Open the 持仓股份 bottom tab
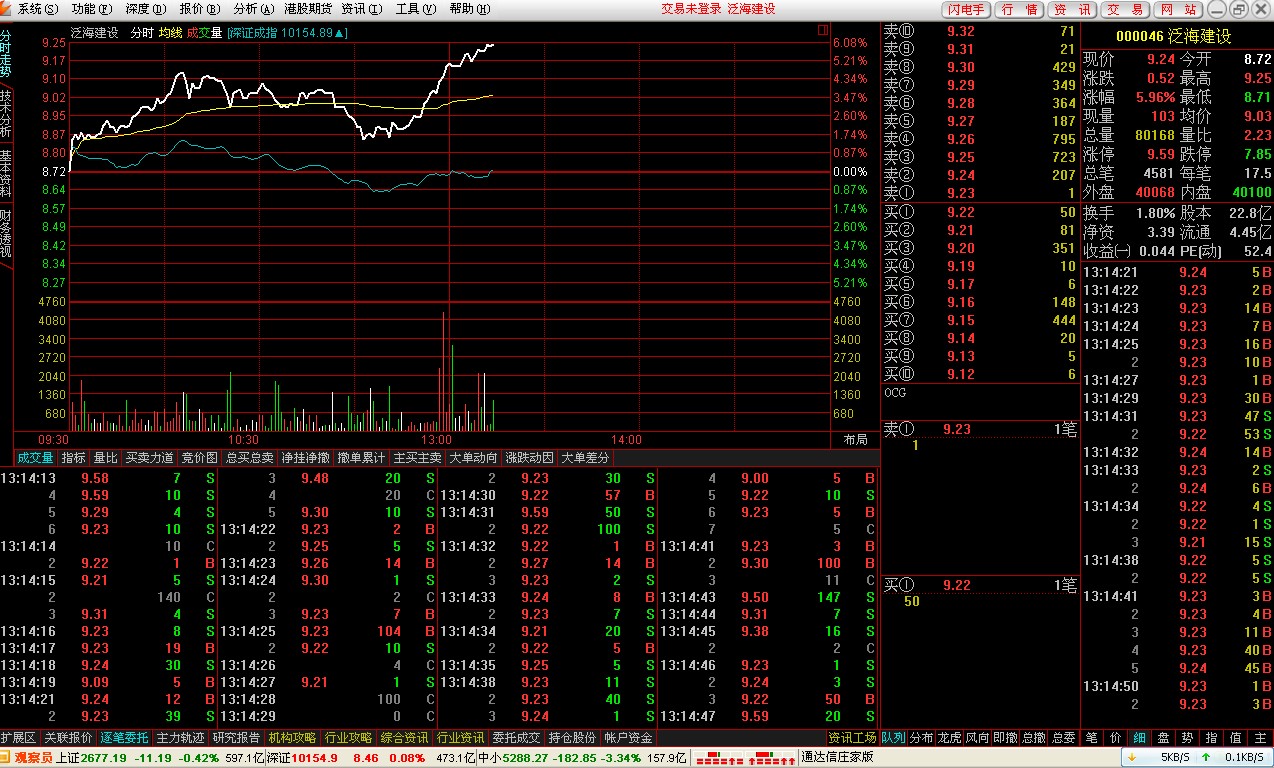The height and width of the screenshot is (768, 1274). [x=573, y=738]
